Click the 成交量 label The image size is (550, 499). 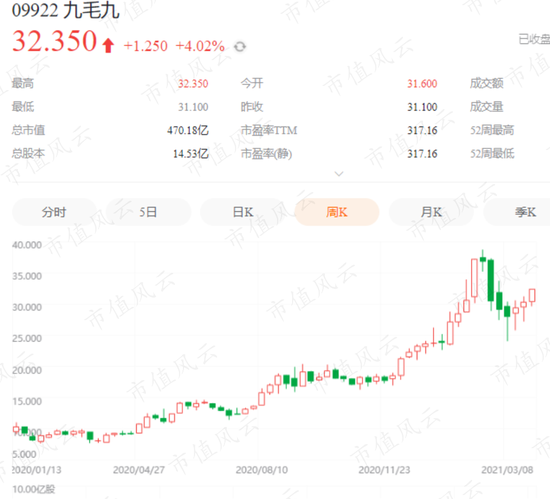pos(487,107)
